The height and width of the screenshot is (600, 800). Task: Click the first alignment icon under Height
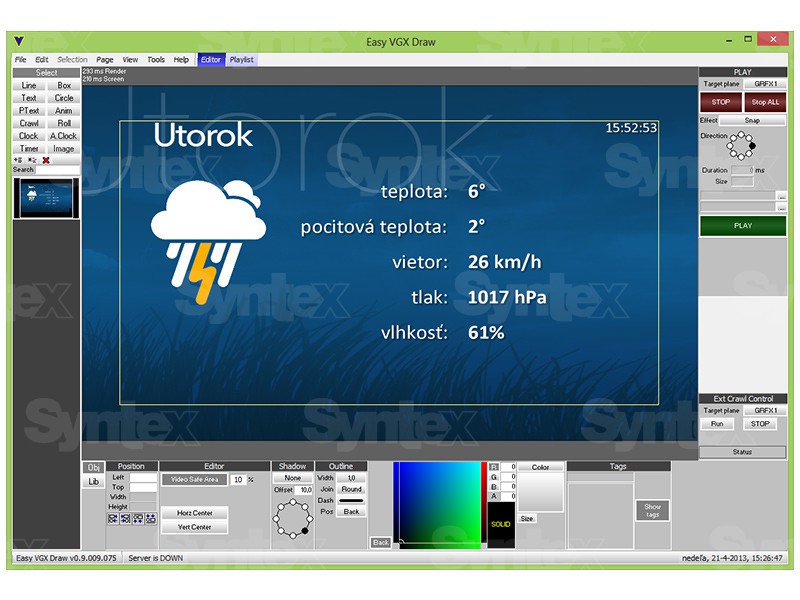(x=114, y=519)
